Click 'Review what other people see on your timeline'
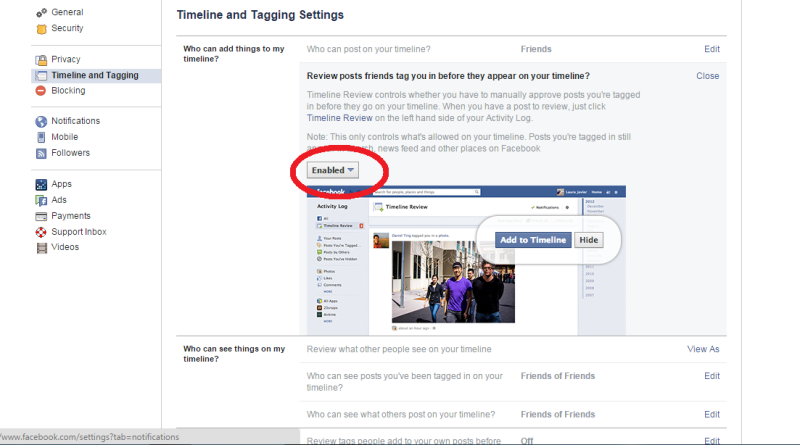Viewport: 800px width, 445px height. coord(399,349)
